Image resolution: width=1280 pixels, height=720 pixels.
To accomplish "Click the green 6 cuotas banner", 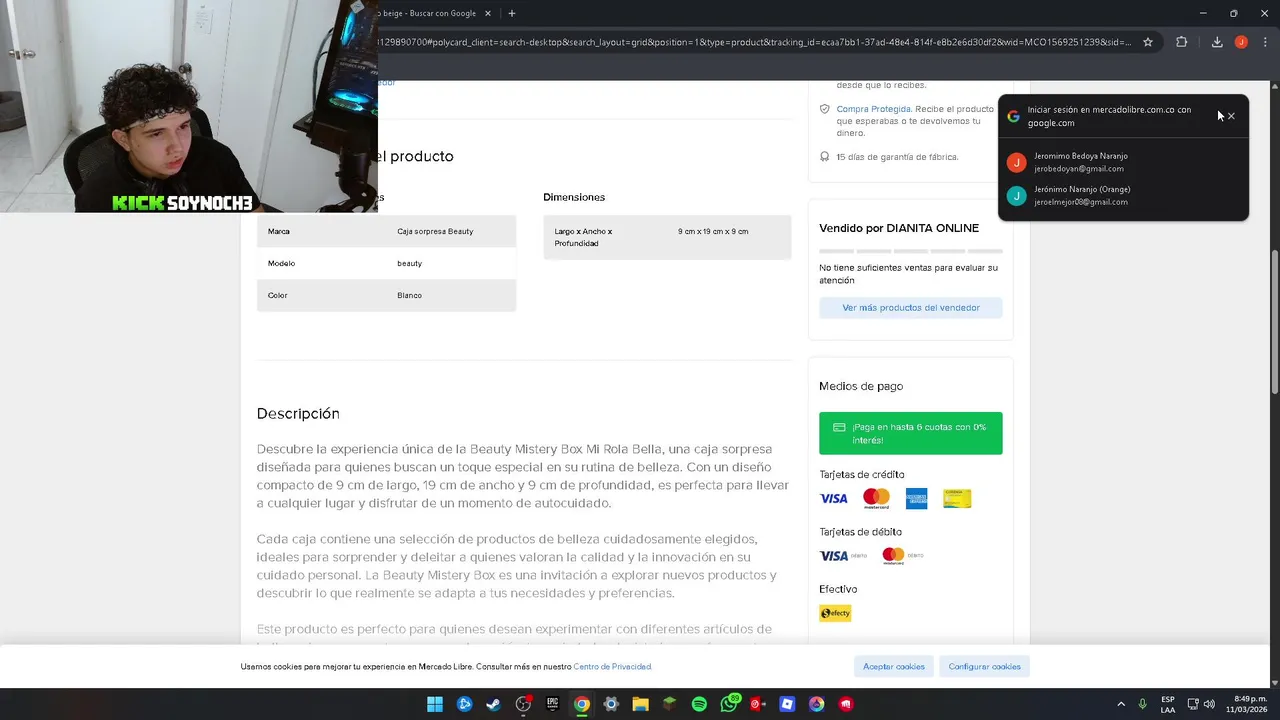I will pos(911,433).
